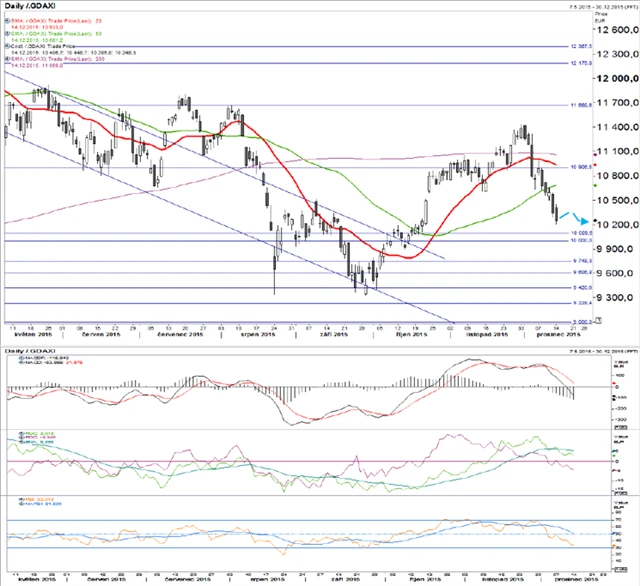Image resolution: width=640 pixels, height=586 pixels.
Task: Click červenec 2015 on the upper time axis
Action: click(180, 334)
